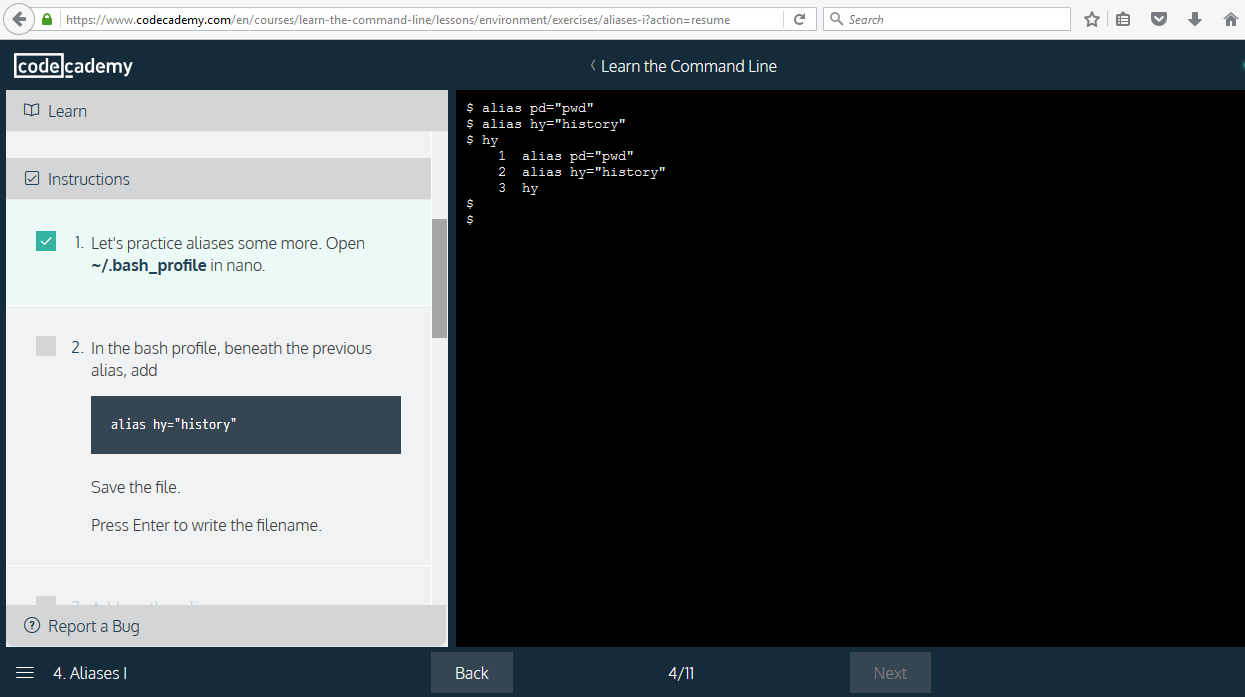The height and width of the screenshot is (697, 1245).
Task: Click the last terminal prompt line
Action: pos(470,220)
